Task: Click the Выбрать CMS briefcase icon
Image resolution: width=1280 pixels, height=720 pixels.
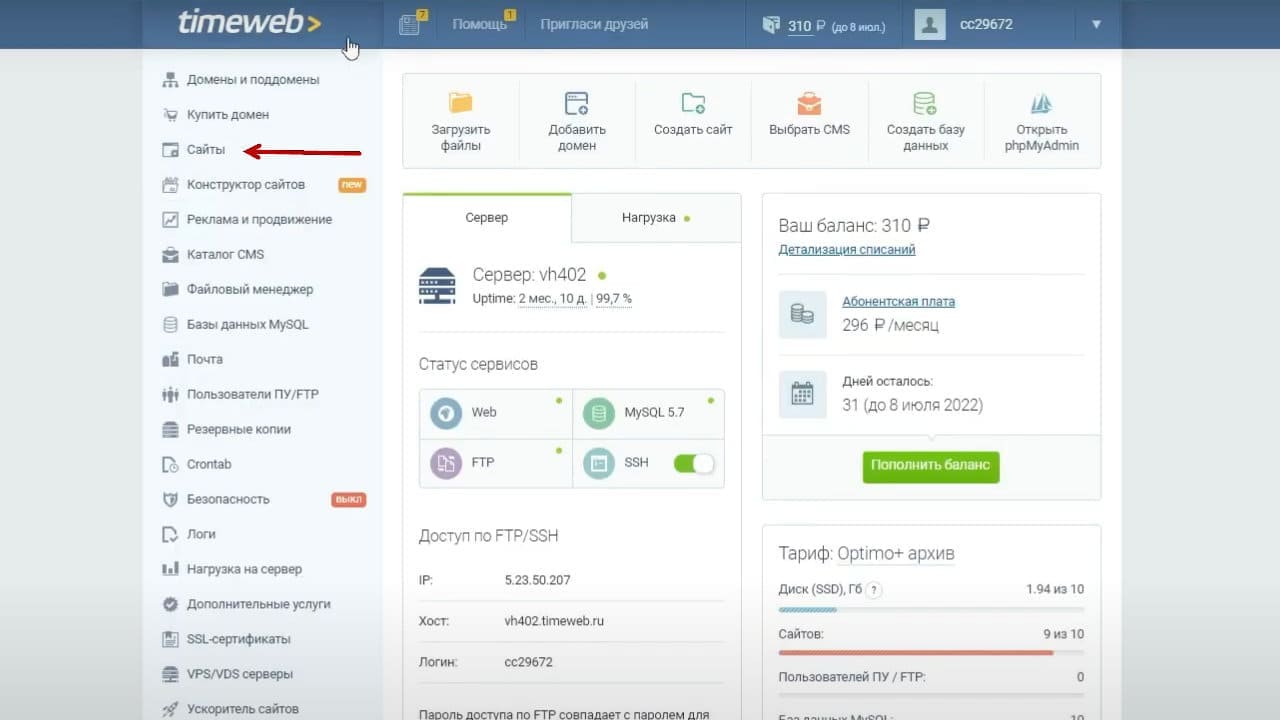Action: coord(809,102)
